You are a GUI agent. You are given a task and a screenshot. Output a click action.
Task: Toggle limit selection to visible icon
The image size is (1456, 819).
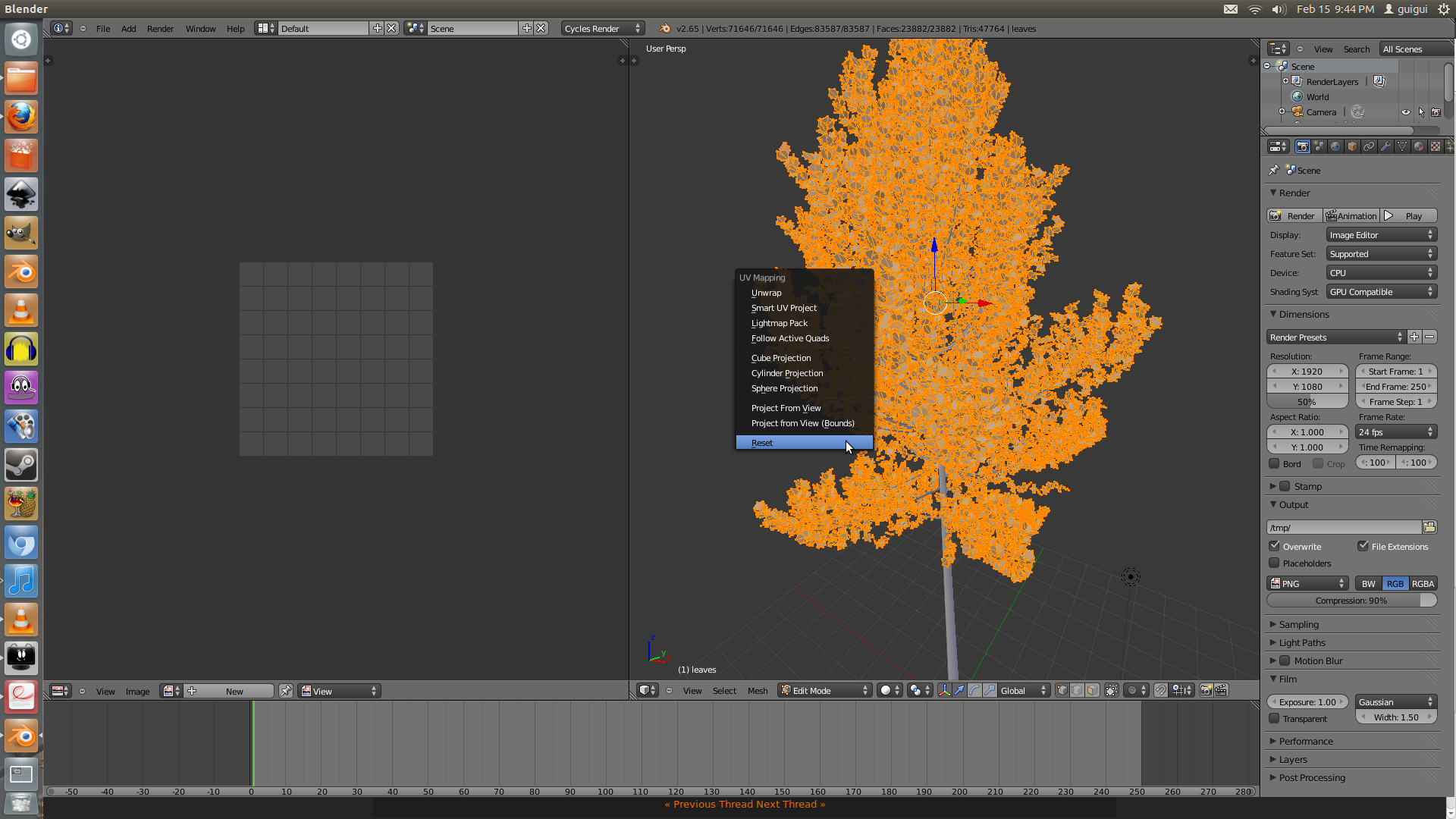[1112, 690]
